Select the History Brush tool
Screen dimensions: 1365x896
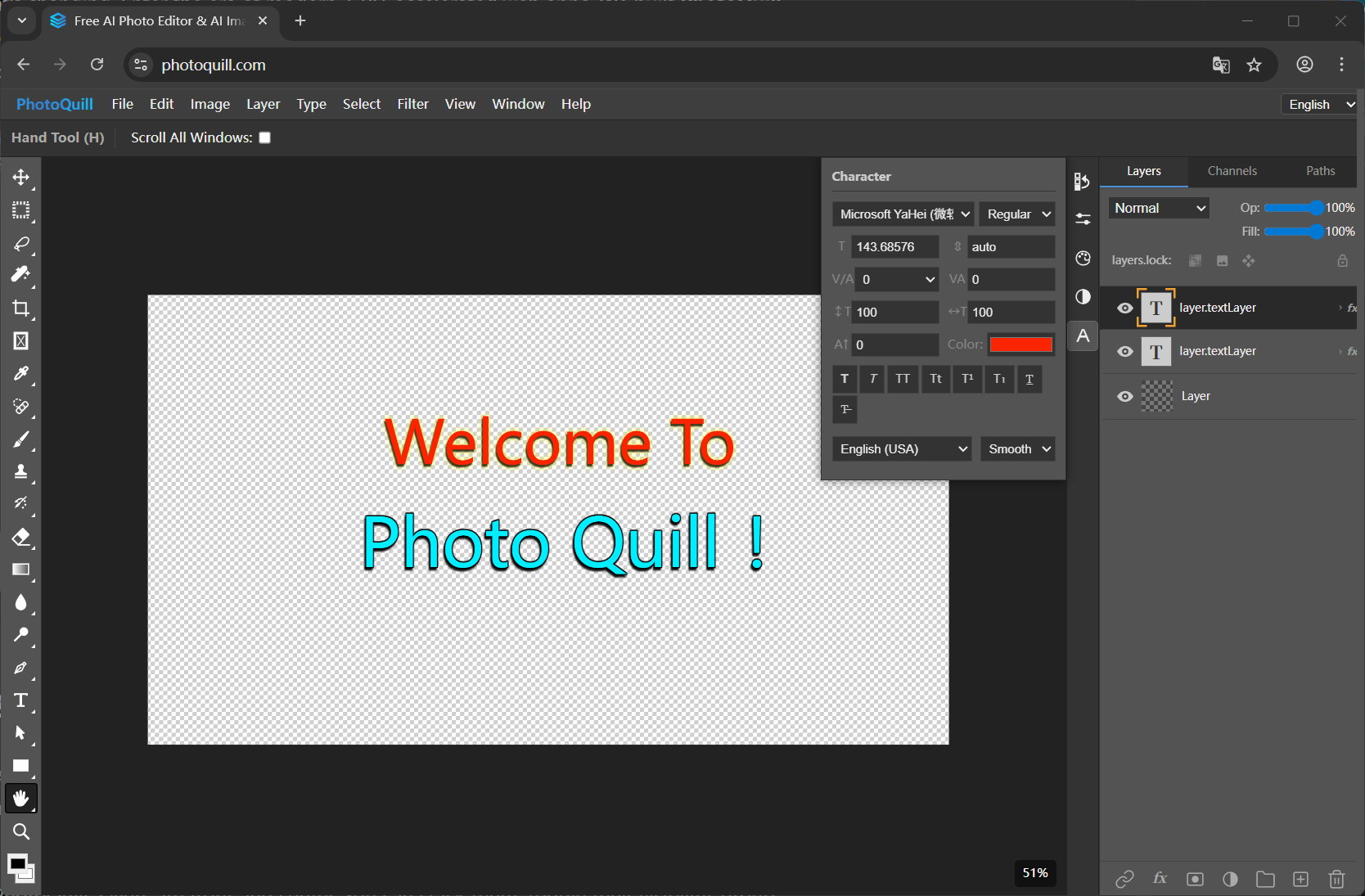(21, 504)
